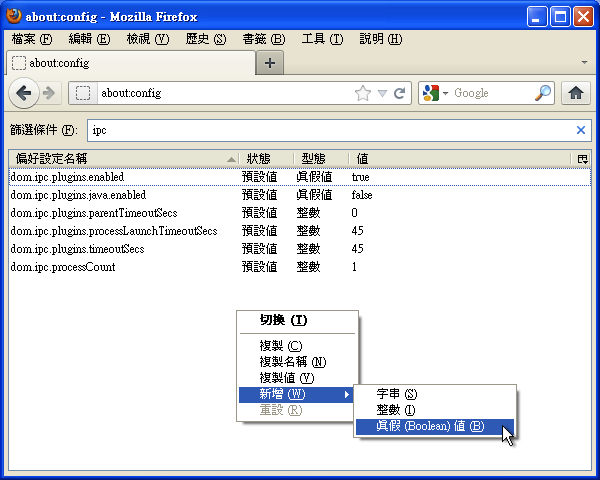Click value 0 of parentTimeoutSecs
600x480 pixels.
click(x=354, y=213)
